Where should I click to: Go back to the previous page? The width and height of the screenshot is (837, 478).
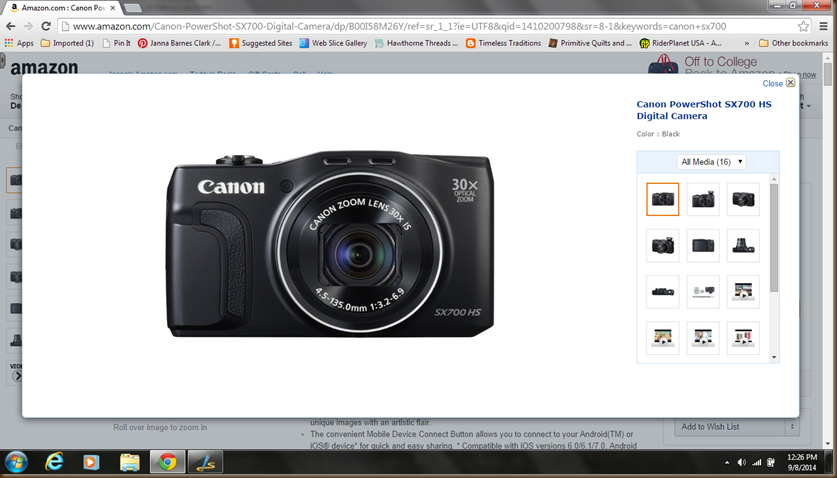point(11,26)
